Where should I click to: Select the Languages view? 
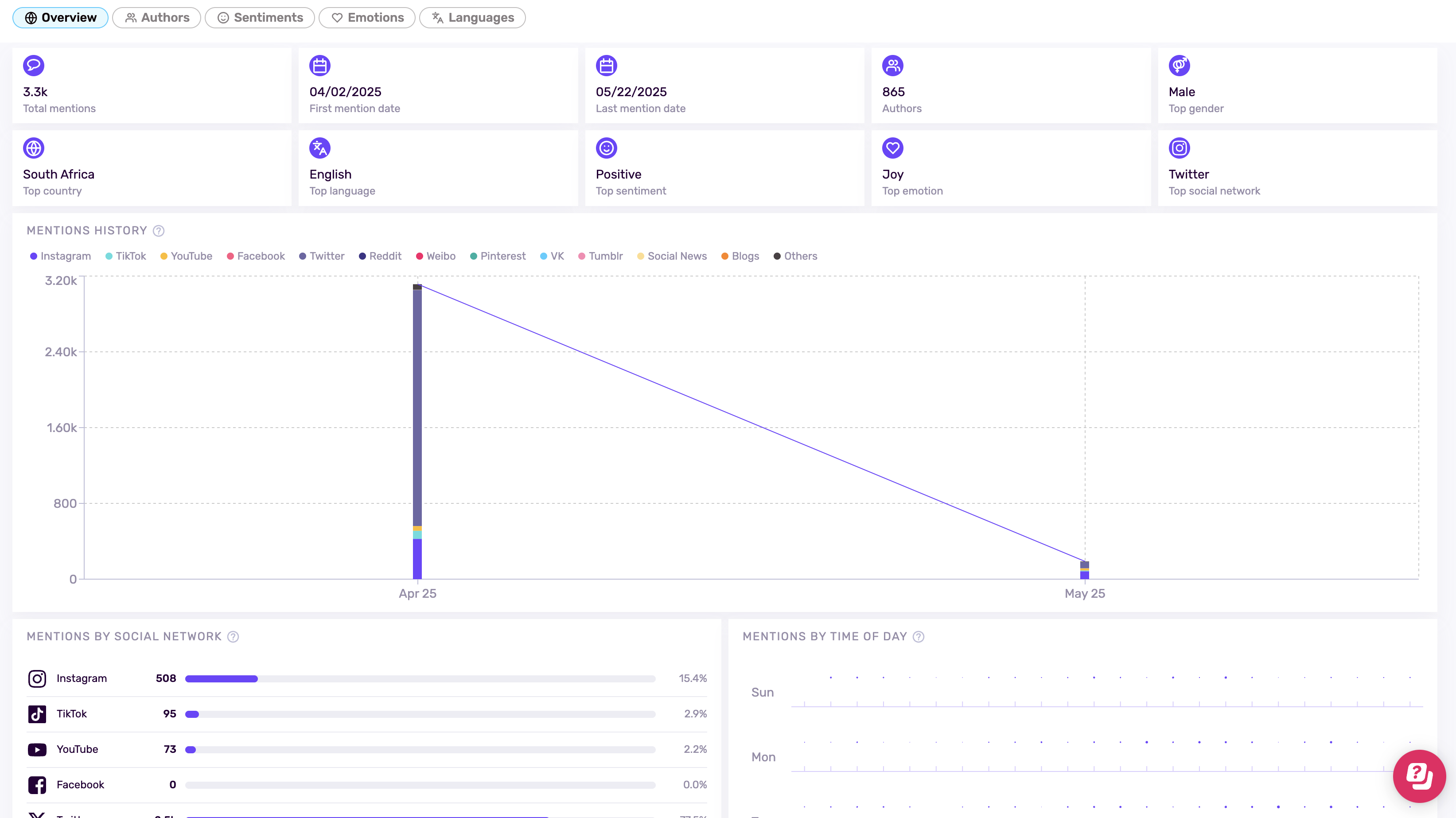point(472,18)
